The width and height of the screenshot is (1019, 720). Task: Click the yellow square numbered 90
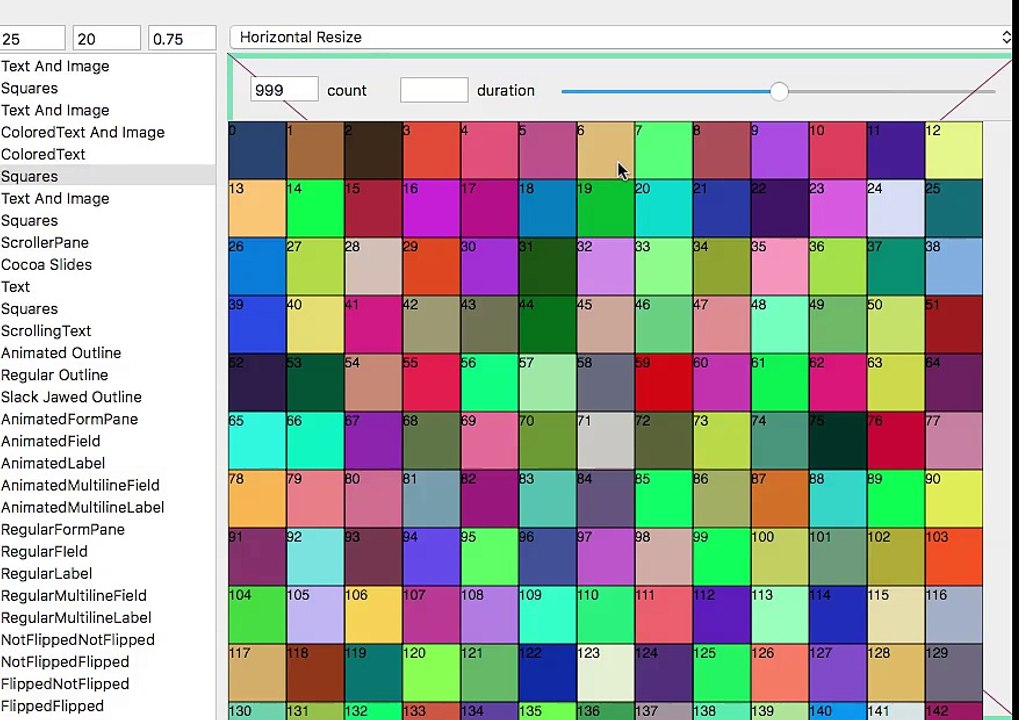pyautogui.click(x=954, y=498)
